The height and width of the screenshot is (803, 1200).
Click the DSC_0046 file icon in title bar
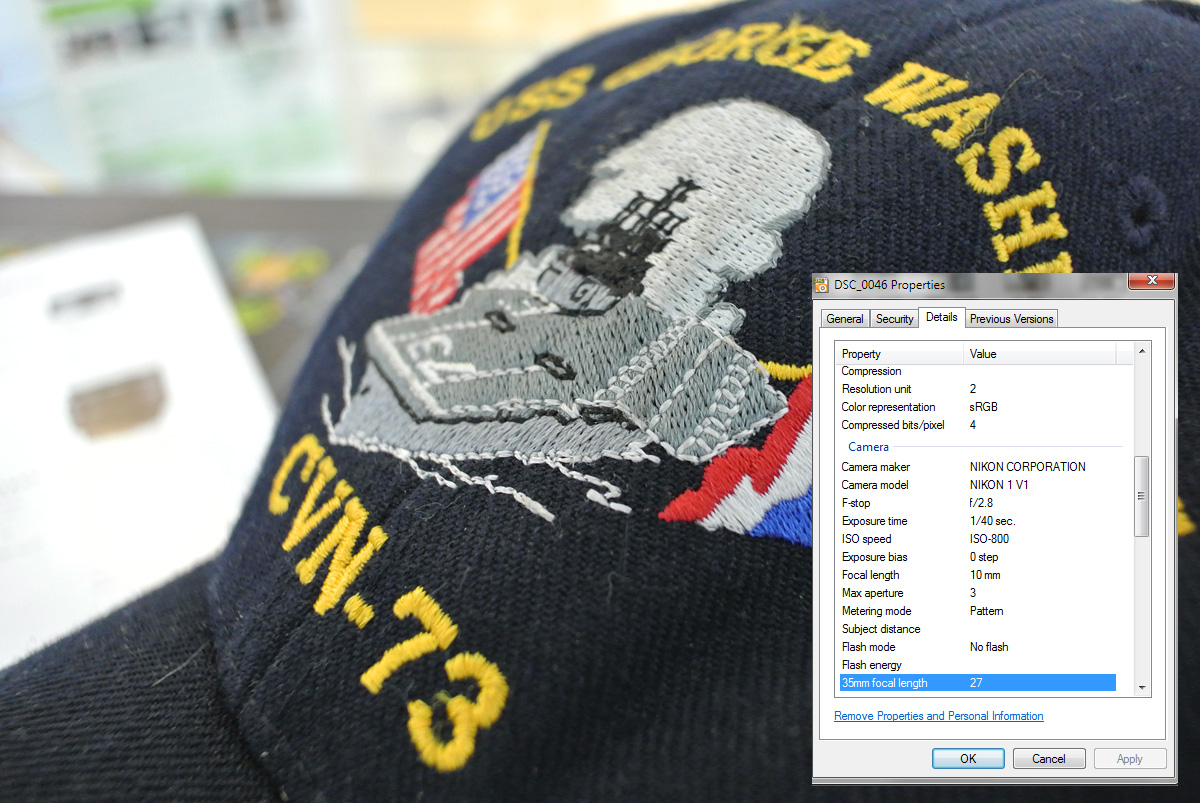(822, 285)
